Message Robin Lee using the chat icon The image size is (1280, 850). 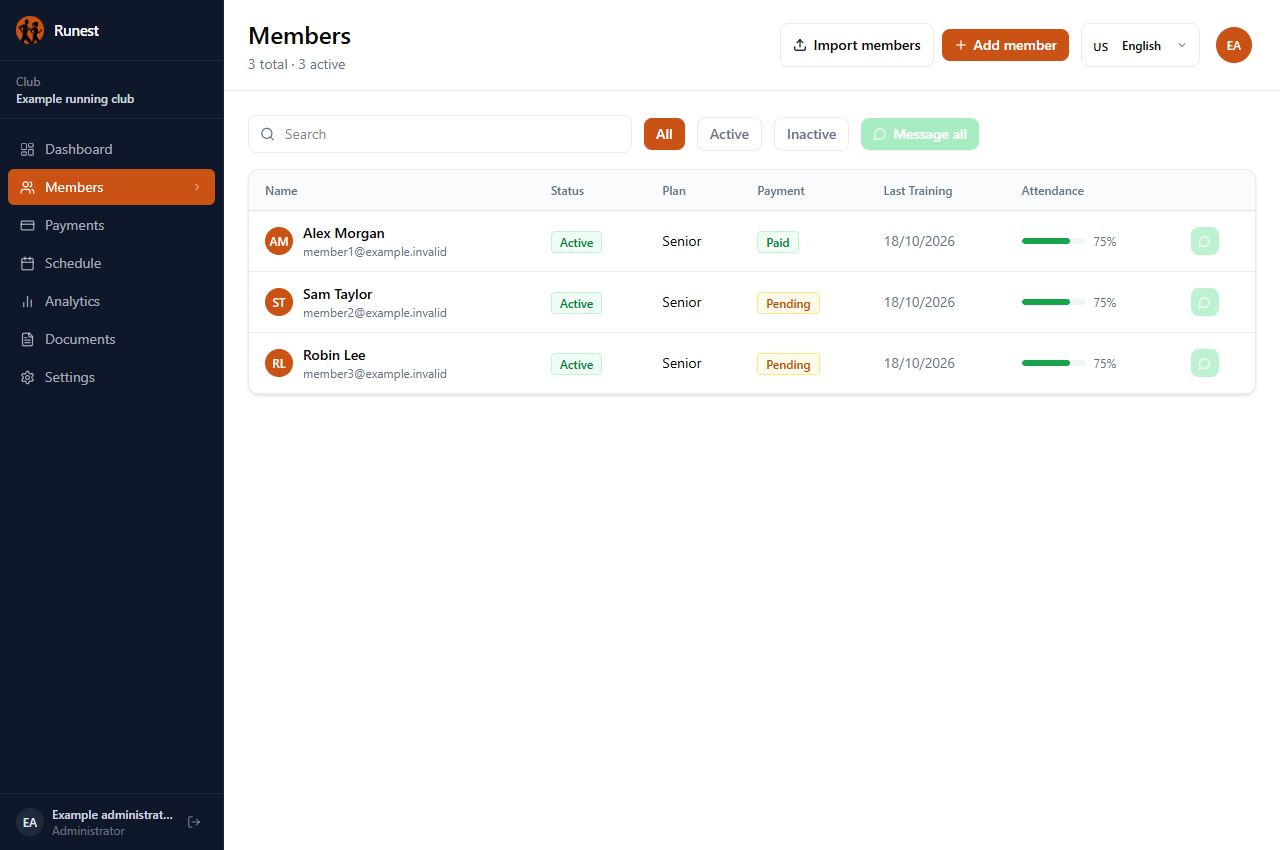pos(1205,363)
